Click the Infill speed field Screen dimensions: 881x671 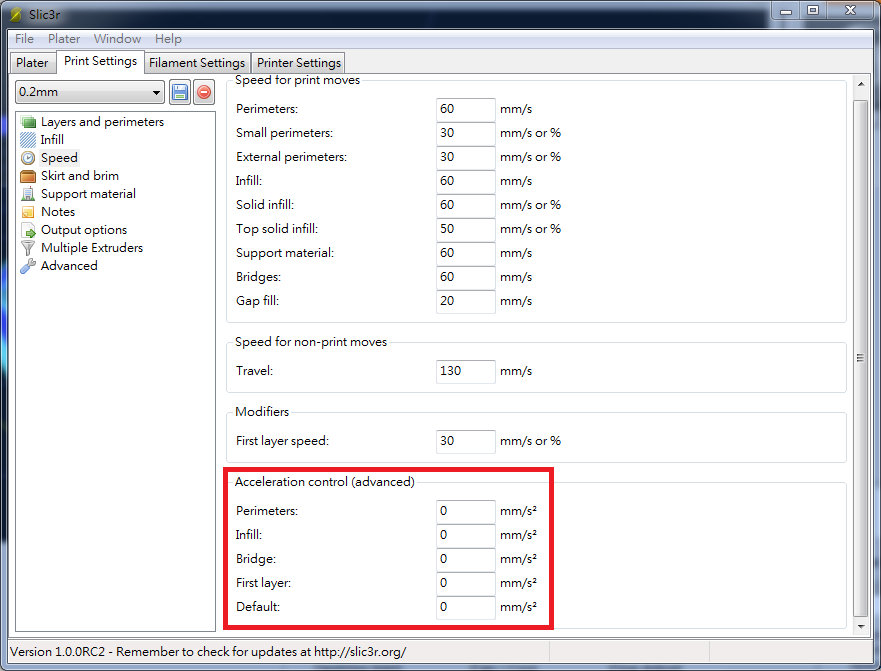coord(465,181)
